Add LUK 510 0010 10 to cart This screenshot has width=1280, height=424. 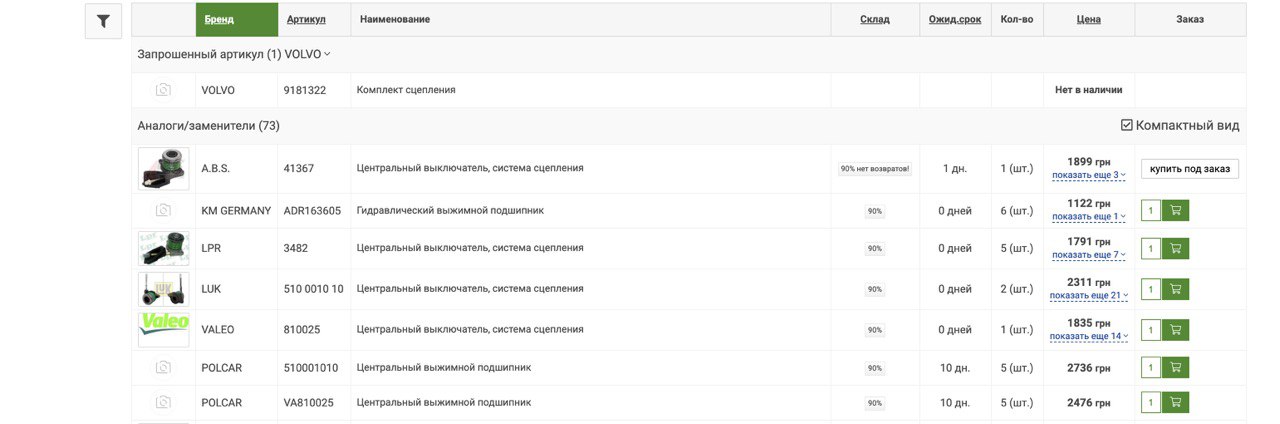[x=1175, y=289]
